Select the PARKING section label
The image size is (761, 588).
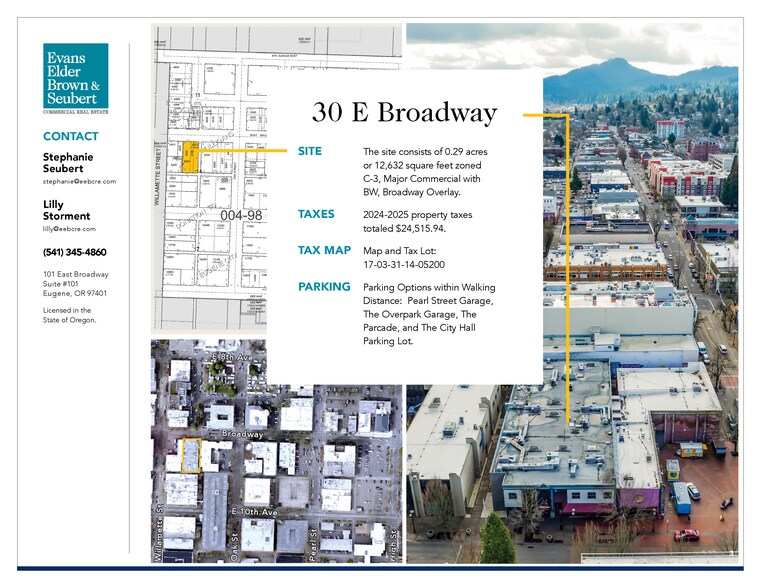pyautogui.click(x=324, y=287)
